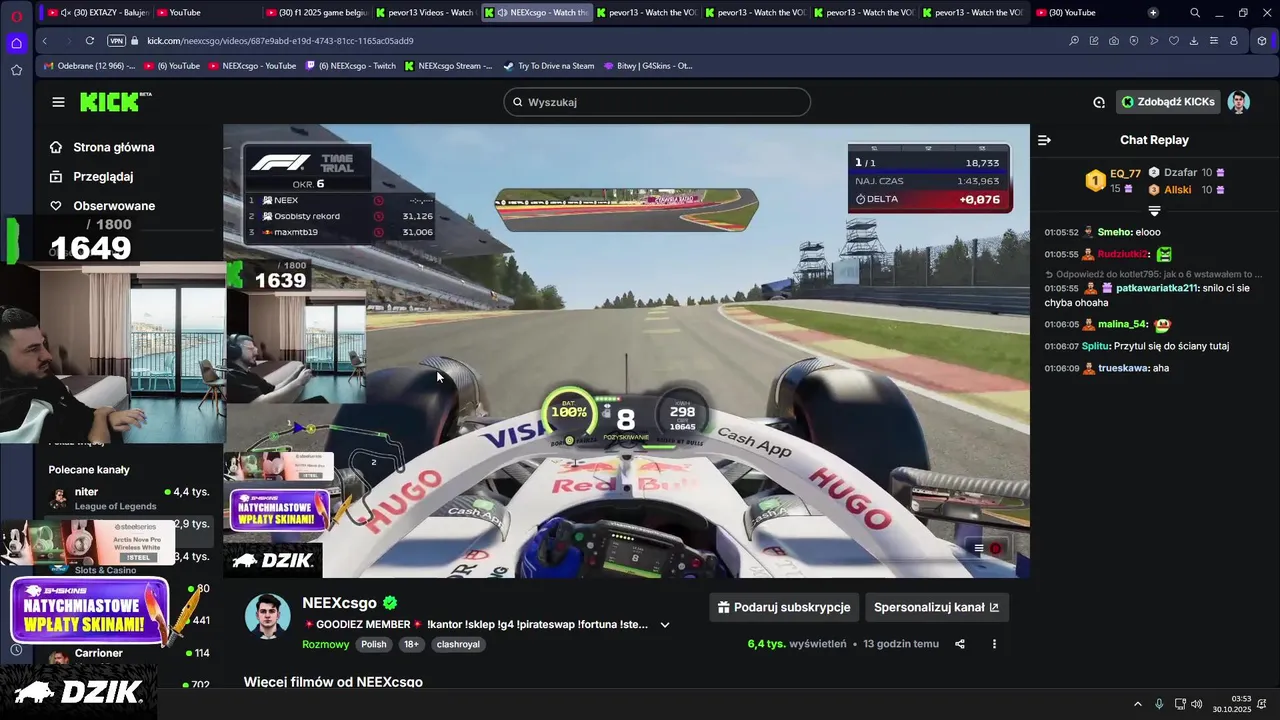Click the clashroyal tag
The image size is (1280, 720).
(458, 645)
